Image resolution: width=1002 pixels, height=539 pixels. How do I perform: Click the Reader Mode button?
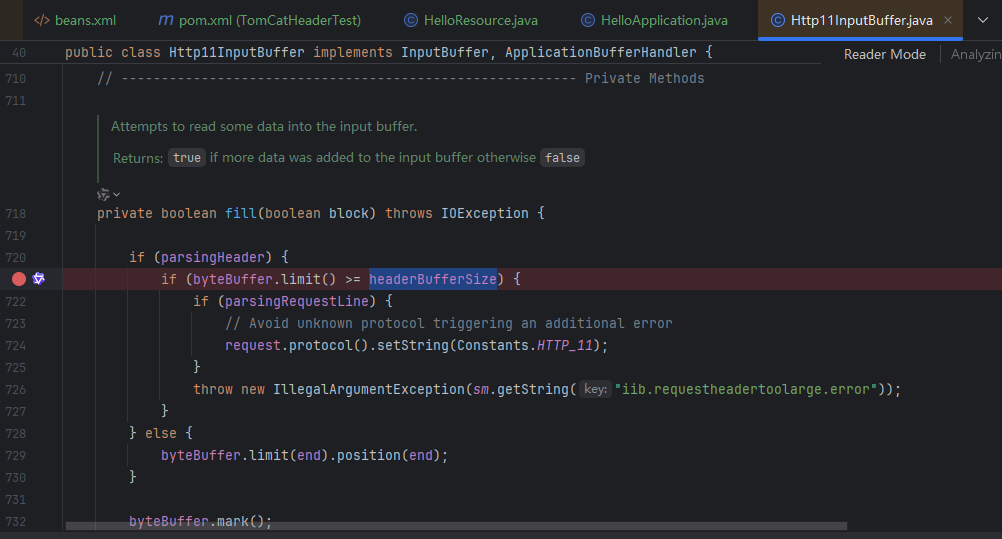pyautogui.click(x=884, y=54)
